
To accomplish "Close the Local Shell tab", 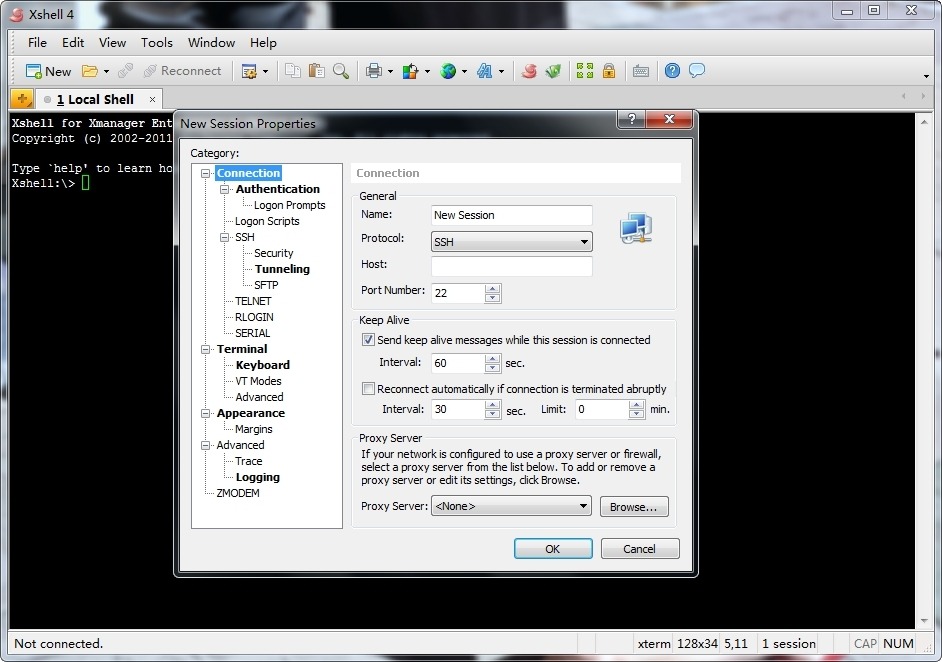I will pos(153,100).
